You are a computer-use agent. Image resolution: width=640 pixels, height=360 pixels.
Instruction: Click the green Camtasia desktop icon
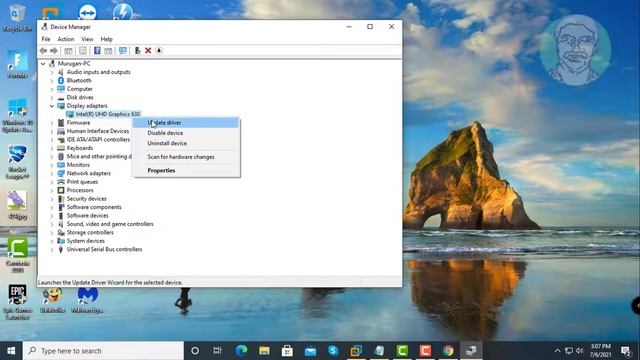(x=18, y=254)
